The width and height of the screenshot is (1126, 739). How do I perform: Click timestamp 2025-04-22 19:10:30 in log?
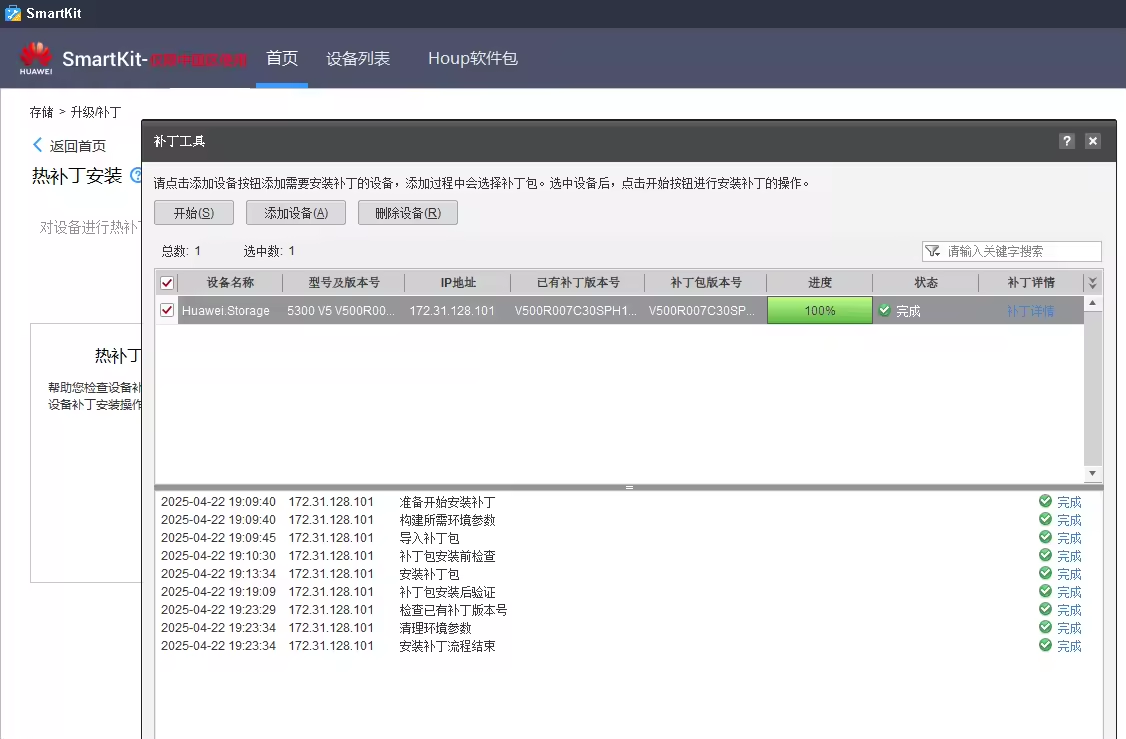point(218,556)
